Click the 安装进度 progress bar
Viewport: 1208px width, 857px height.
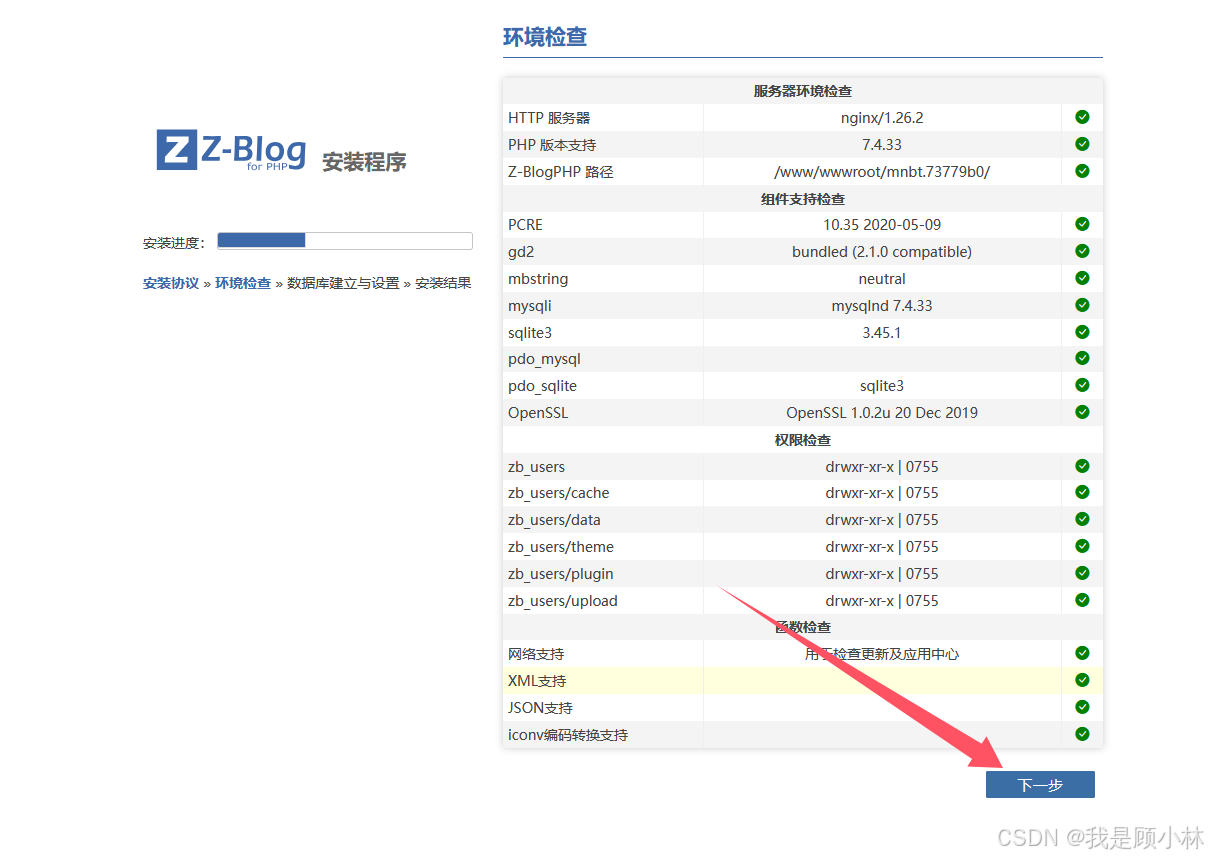pos(345,241)
